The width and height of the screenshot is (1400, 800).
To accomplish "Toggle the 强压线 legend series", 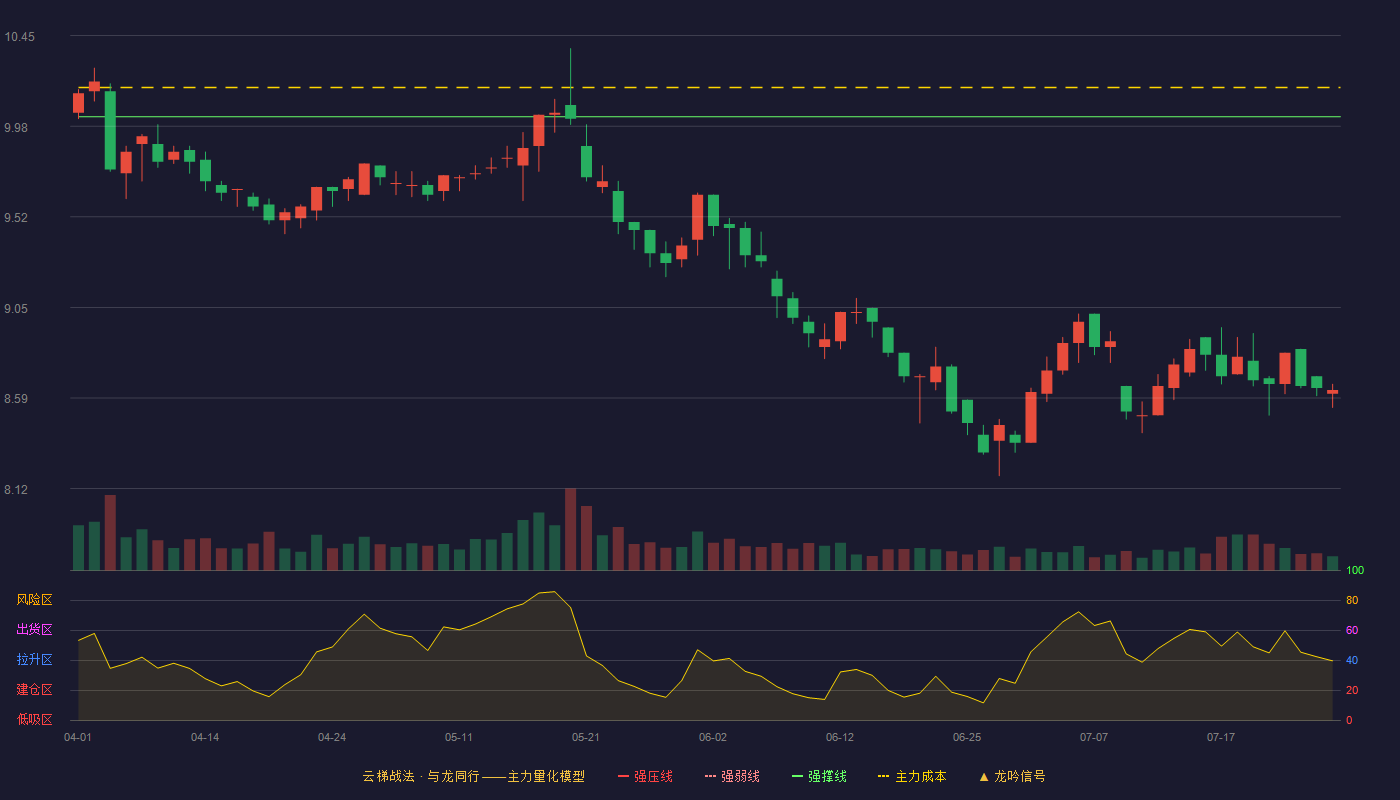I will [645, 776].
